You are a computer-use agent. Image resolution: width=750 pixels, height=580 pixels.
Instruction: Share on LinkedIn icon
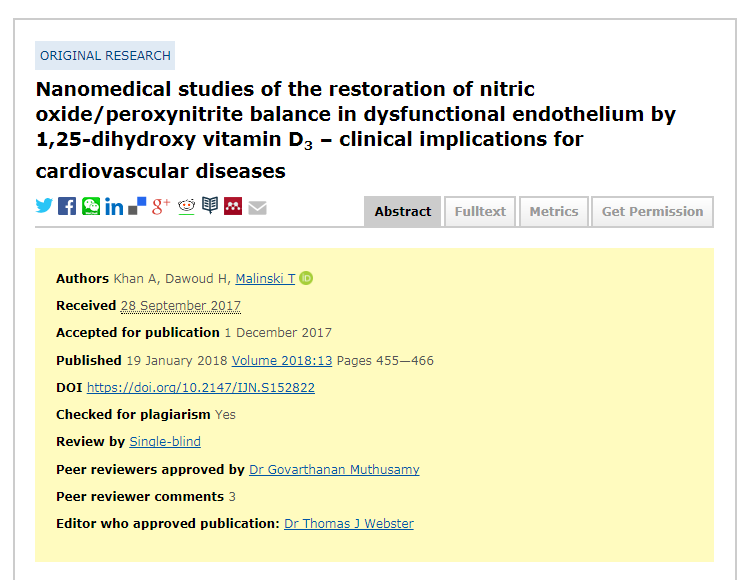click(x=114, y=207)
